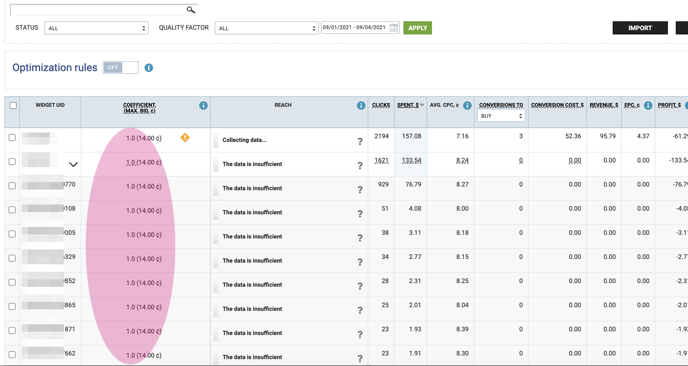The height and width of the screenshot is (366, 688).
Task: Open the Conversions to BUY dropdown
Action: click(x=501, y=116)
